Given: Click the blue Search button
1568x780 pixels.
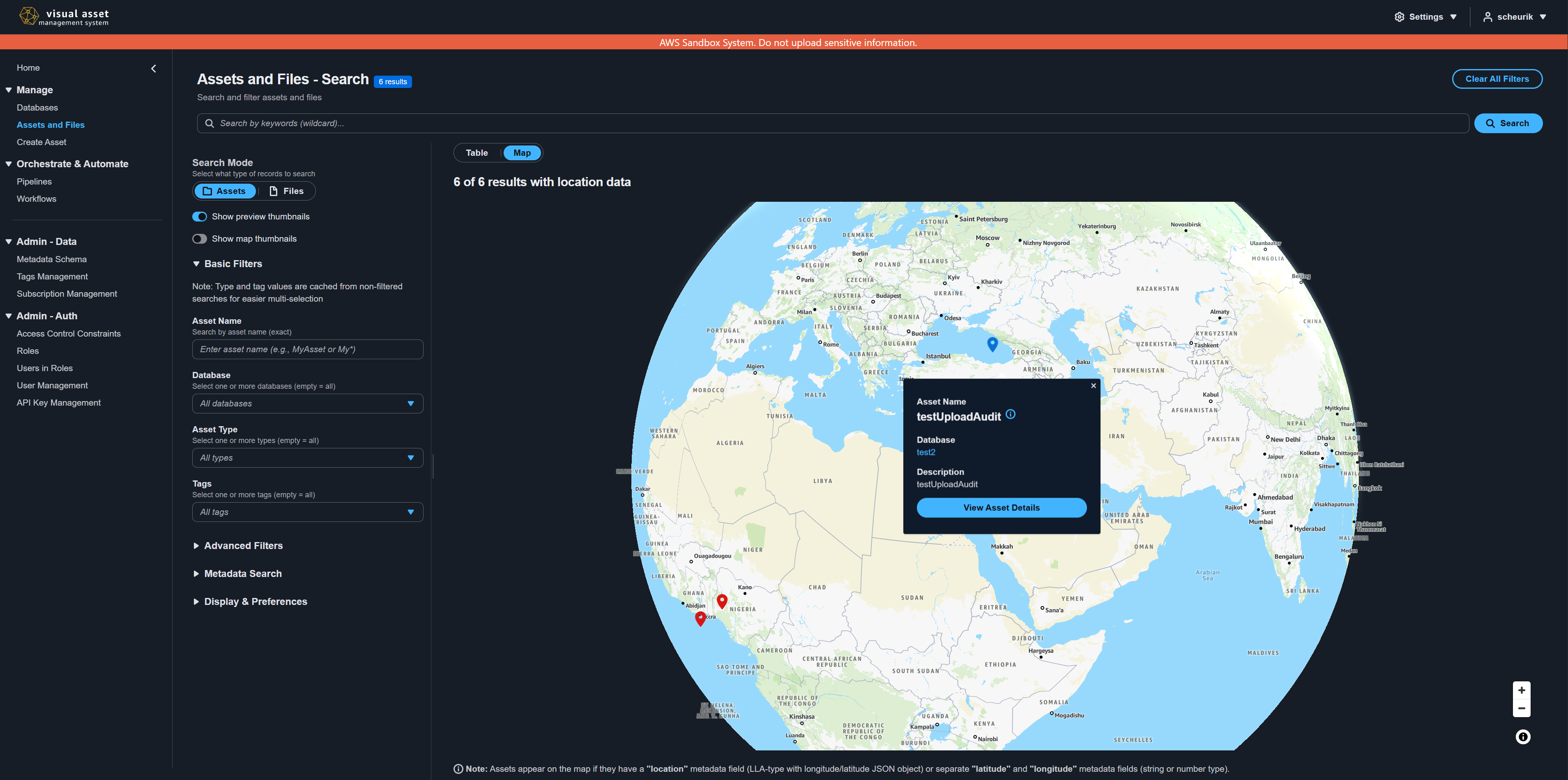Looking at the screenshot, I should 1508,124.
